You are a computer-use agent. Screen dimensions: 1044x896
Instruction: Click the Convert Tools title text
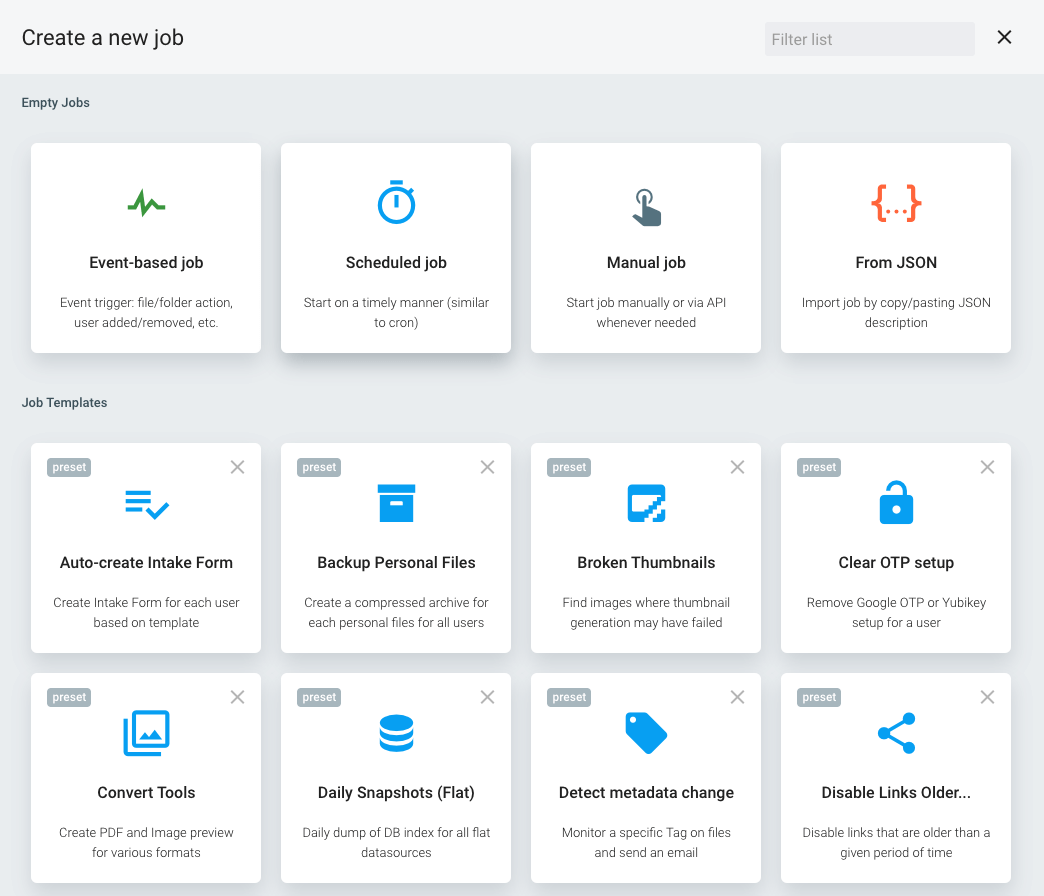(x=146, y=792)
